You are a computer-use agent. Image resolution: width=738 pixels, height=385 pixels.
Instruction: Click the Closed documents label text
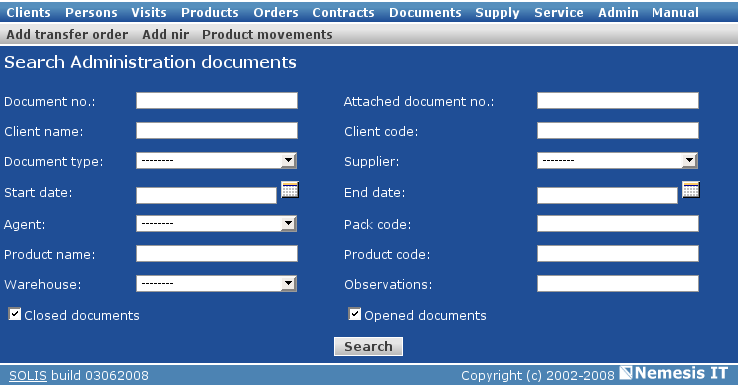(82, 315)
